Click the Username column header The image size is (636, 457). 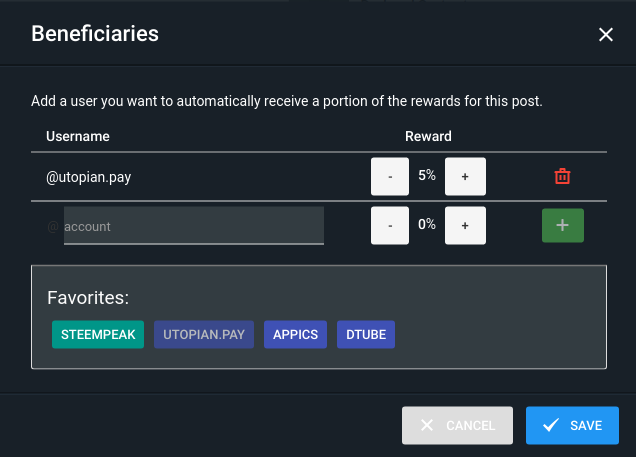(x=78, y=136)
